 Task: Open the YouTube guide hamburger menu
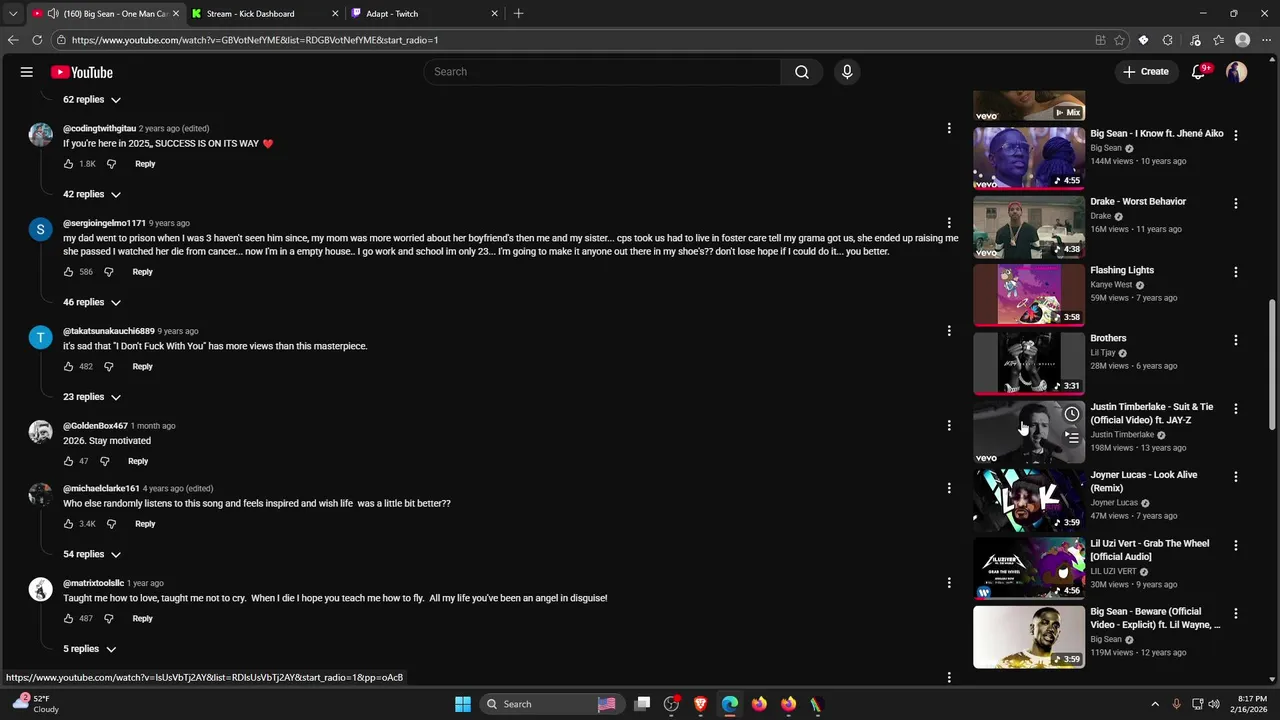pyautogui.click(x=27, y=72)
